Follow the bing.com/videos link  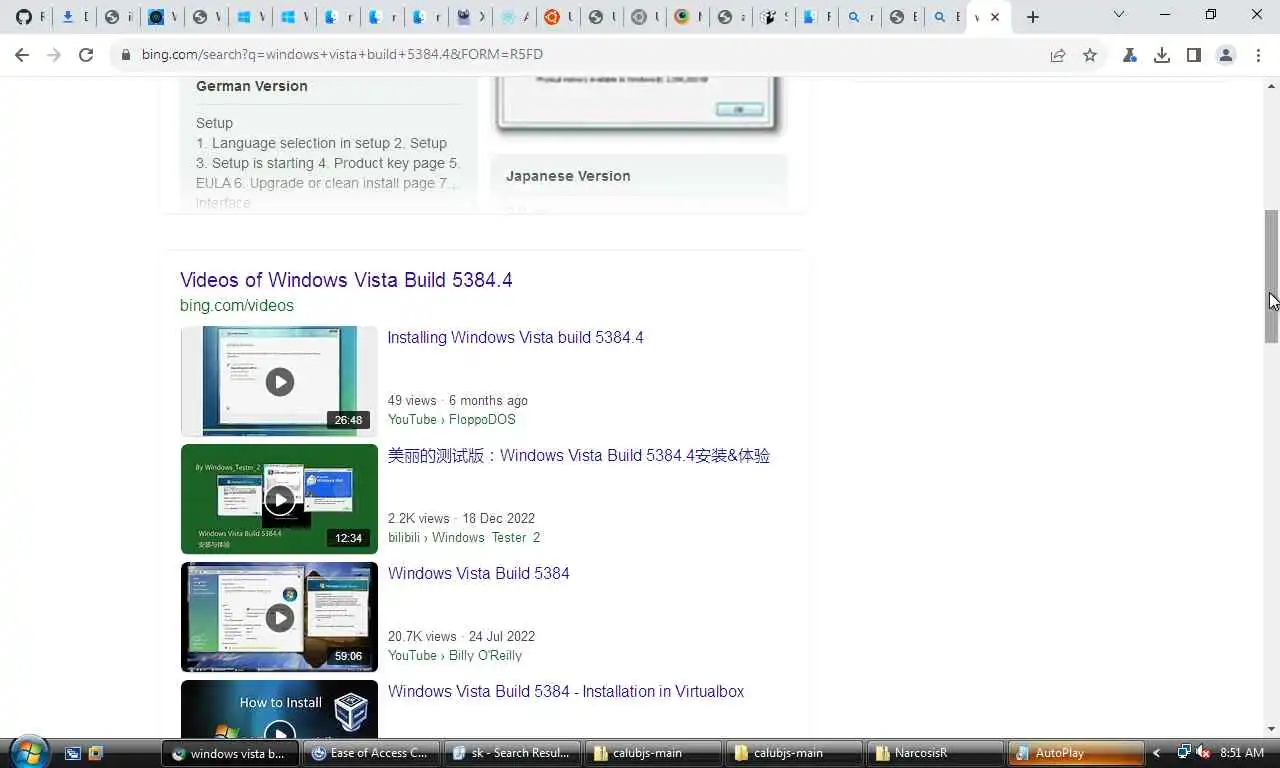point(237,306)
